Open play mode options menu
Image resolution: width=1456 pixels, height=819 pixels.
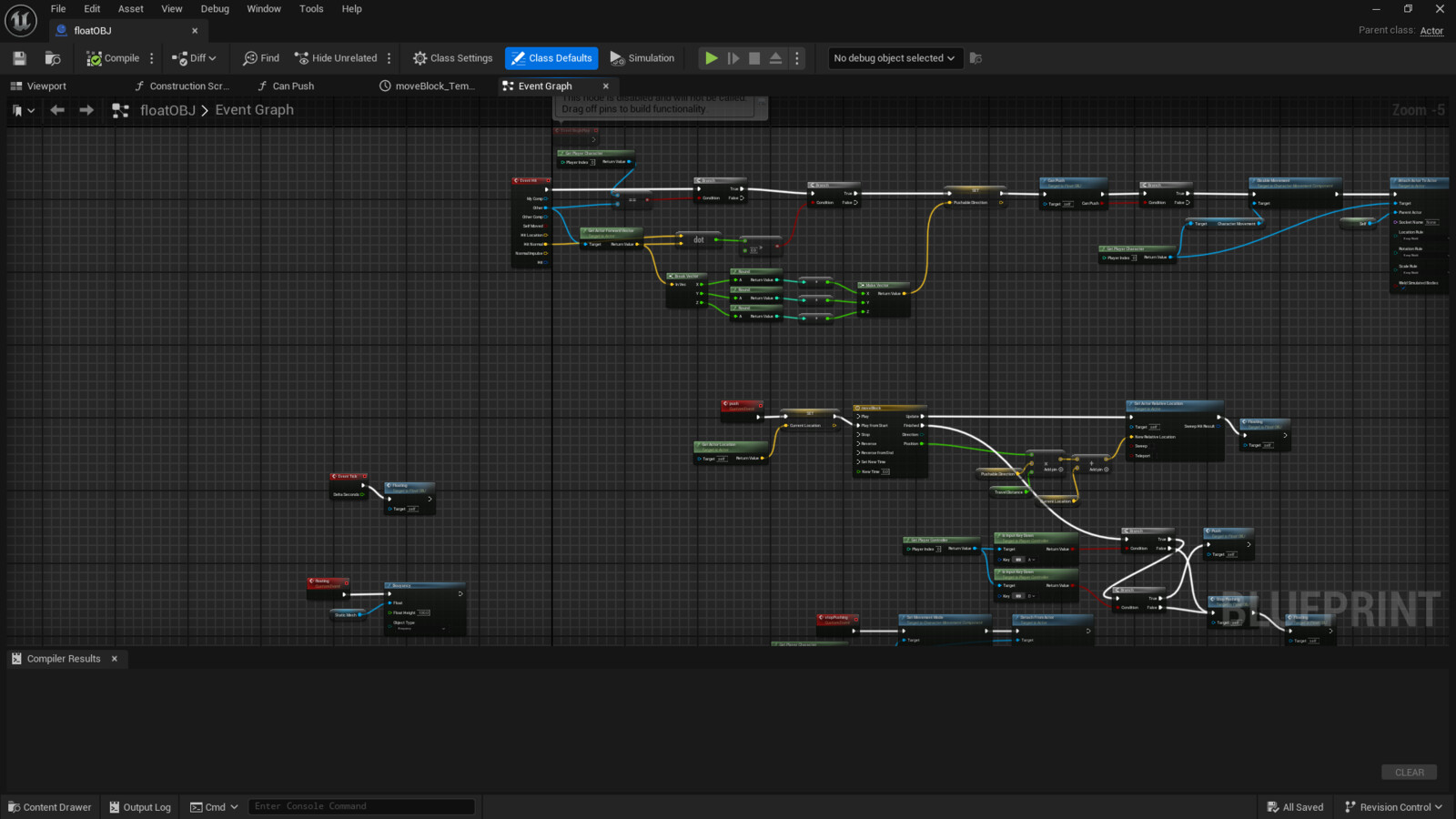click(x=797, y=58)
